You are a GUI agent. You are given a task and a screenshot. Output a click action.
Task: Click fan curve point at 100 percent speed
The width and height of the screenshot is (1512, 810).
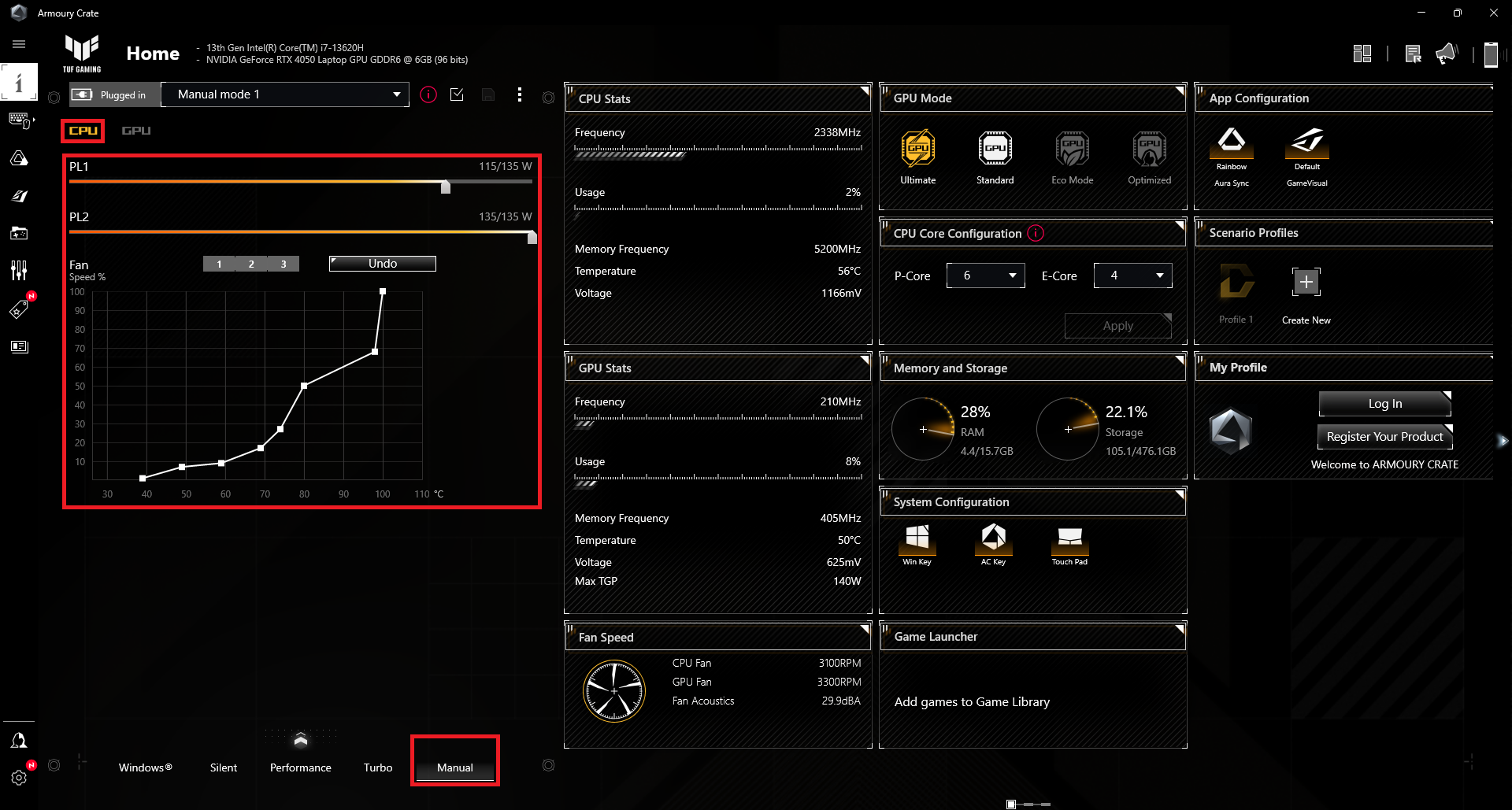(x=383, y=291)
